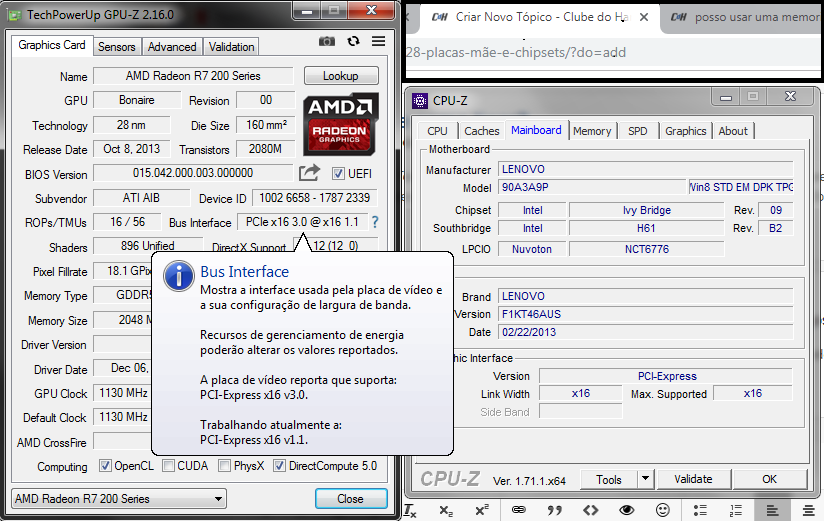The width and height of the screenshot is (824, 523).
Task: Click the BIOS Date 02/22/2013 value
Action: click(645, 332)
